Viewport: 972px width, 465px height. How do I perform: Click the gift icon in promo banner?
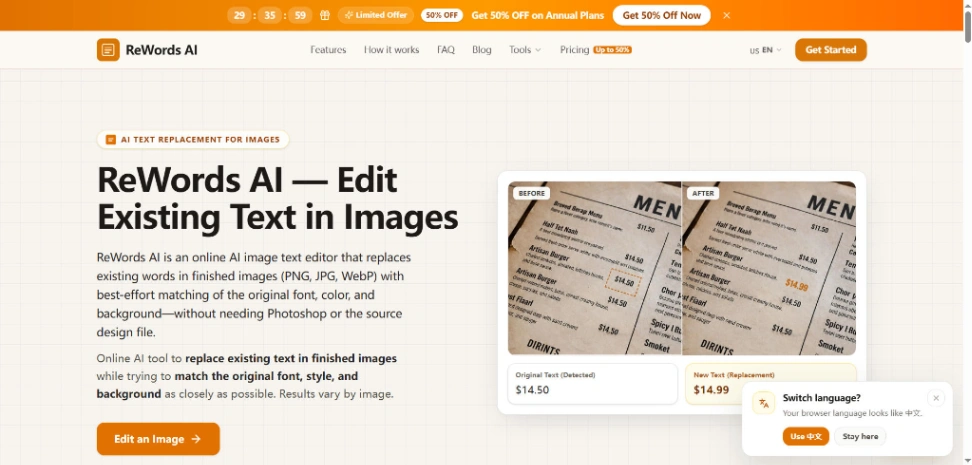coord(325,16)
